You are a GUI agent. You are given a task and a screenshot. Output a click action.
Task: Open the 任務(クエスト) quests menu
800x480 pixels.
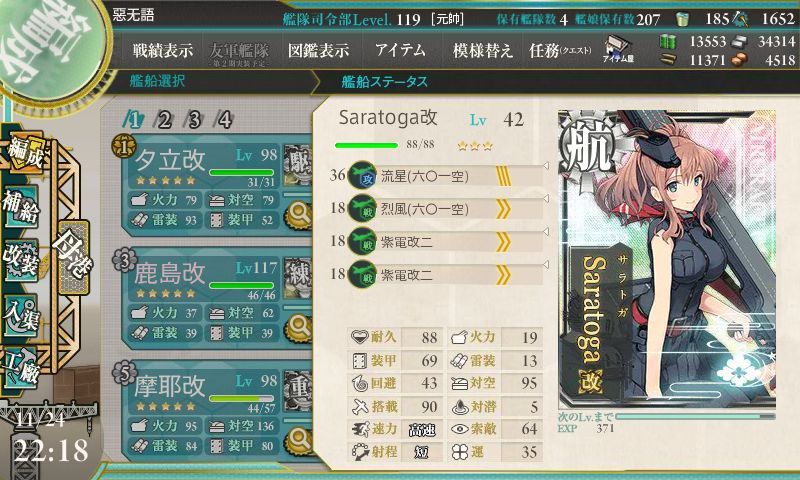tap(560, 50)
